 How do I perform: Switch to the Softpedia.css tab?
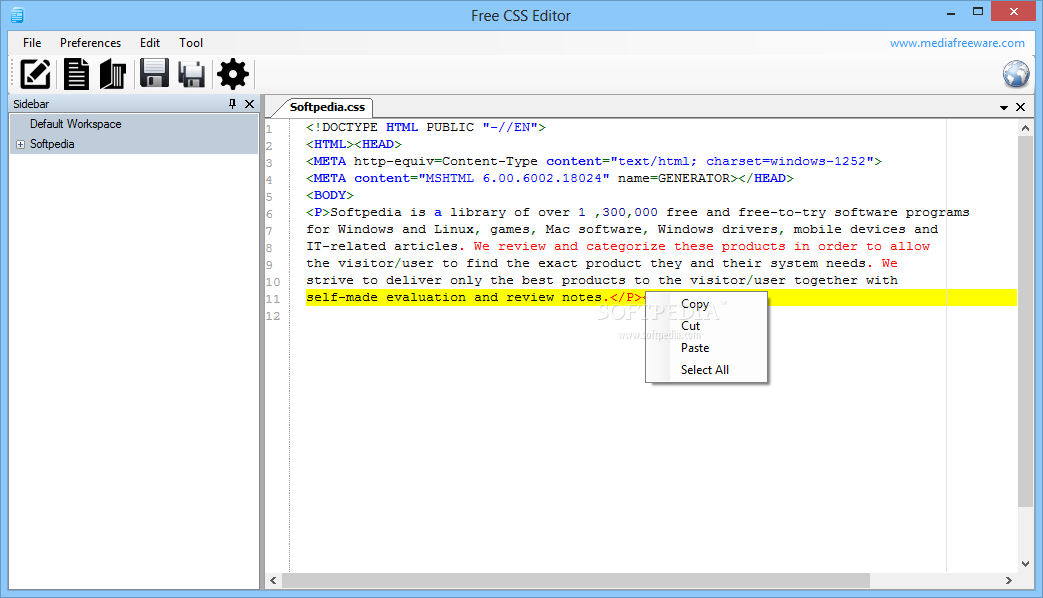coord(327,107)
